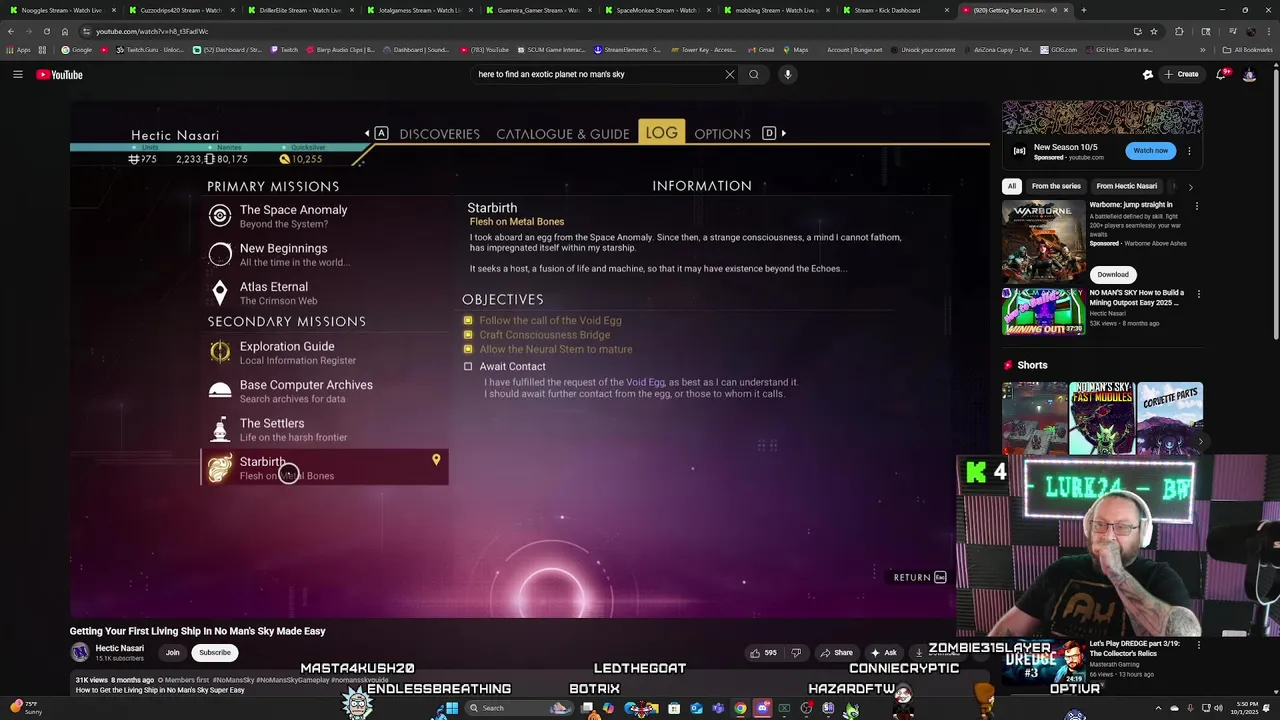
Task: Toggle 'Craft Consciousness Bridge' checkbox
Action: tap(468, 335)
